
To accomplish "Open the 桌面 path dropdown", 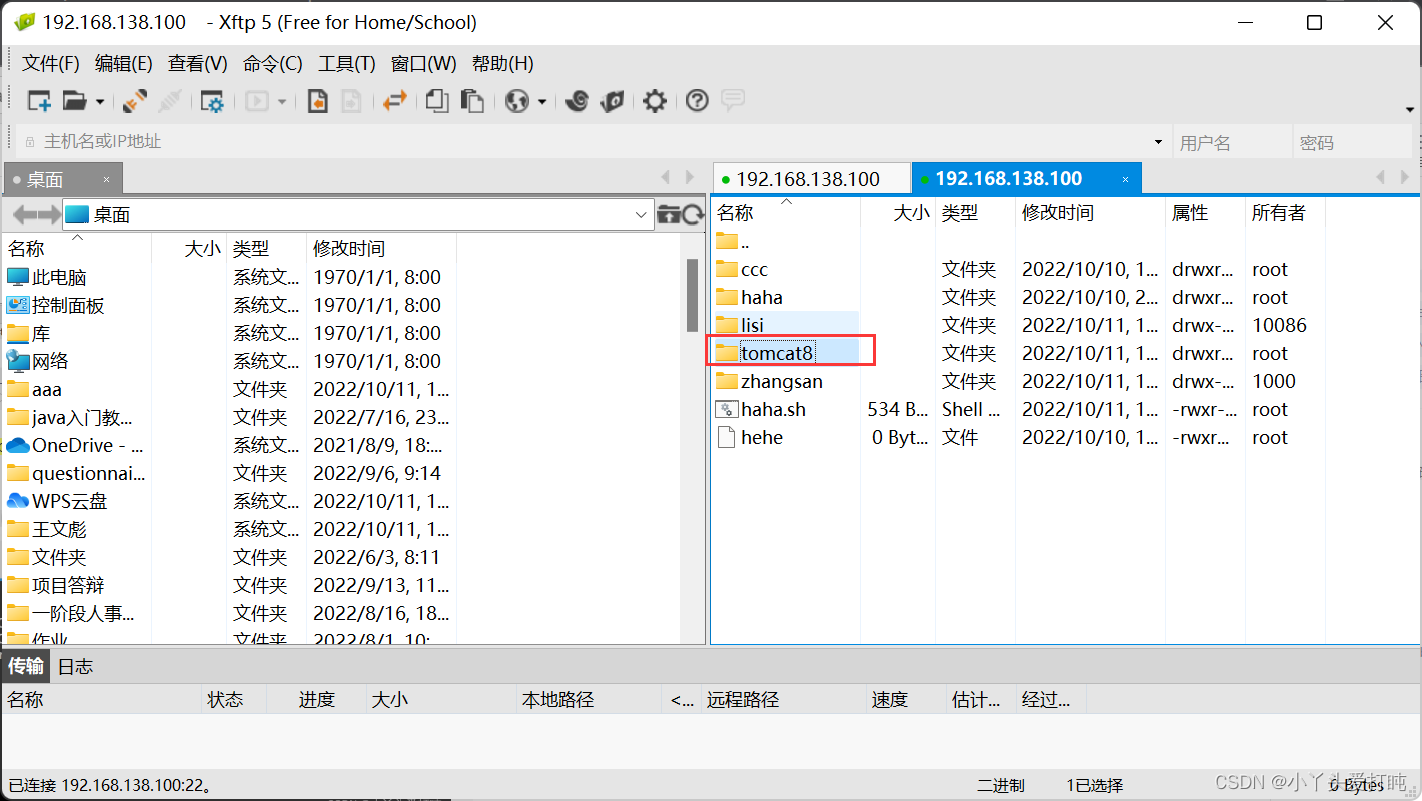I will (x=642, y=214).
